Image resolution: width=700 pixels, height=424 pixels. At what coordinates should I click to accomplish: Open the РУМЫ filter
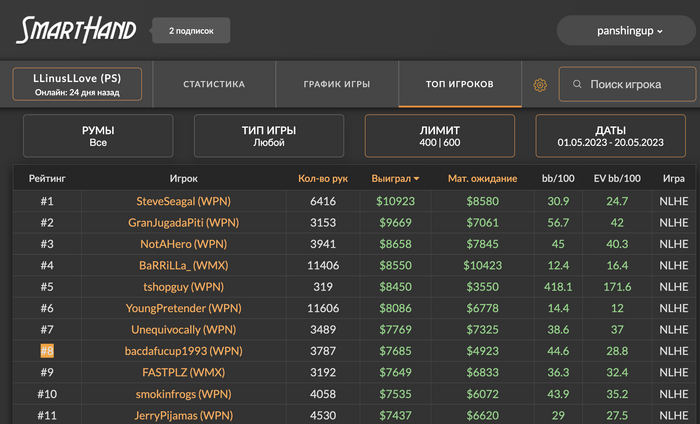(x=98, y=136)
